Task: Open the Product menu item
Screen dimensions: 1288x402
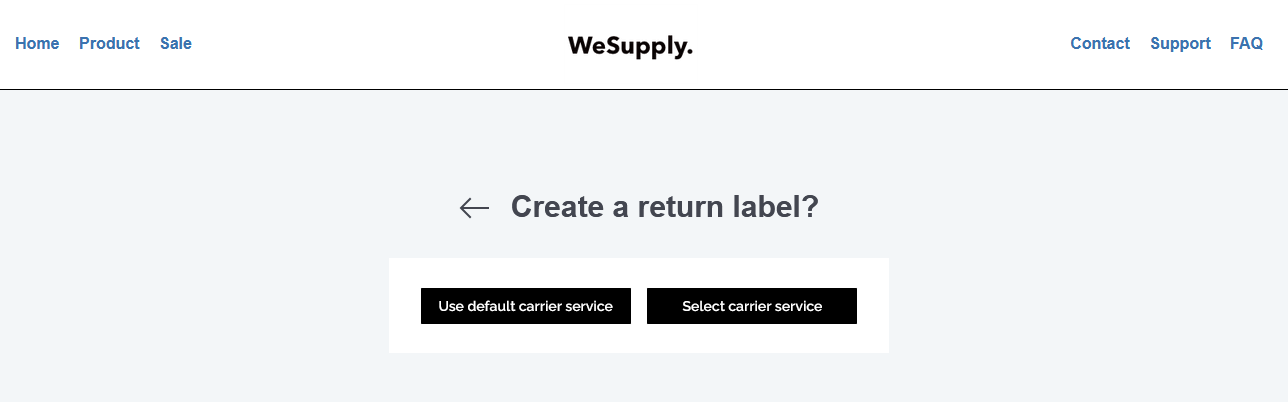Action: point(109,43)
